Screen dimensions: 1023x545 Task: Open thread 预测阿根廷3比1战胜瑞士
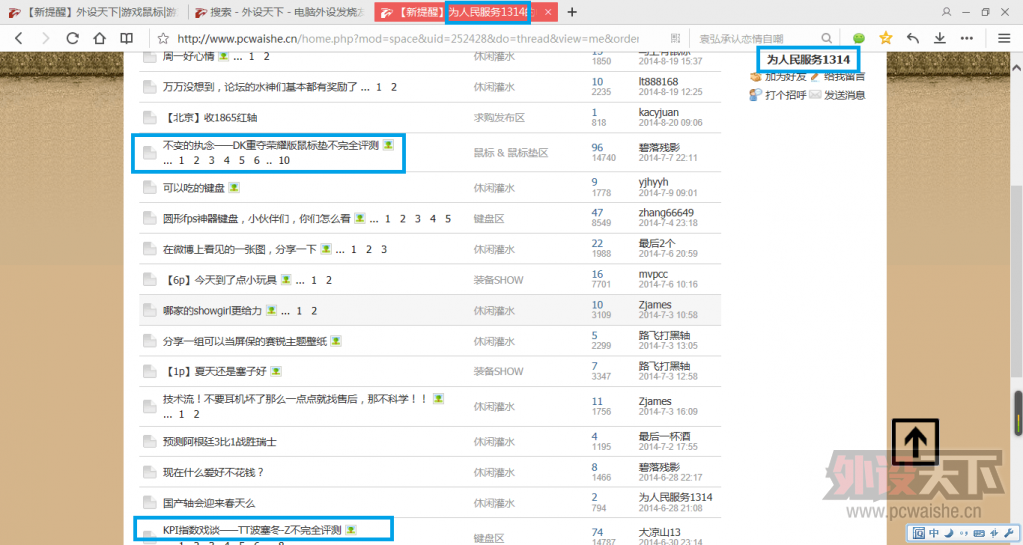tap(220, 441)
